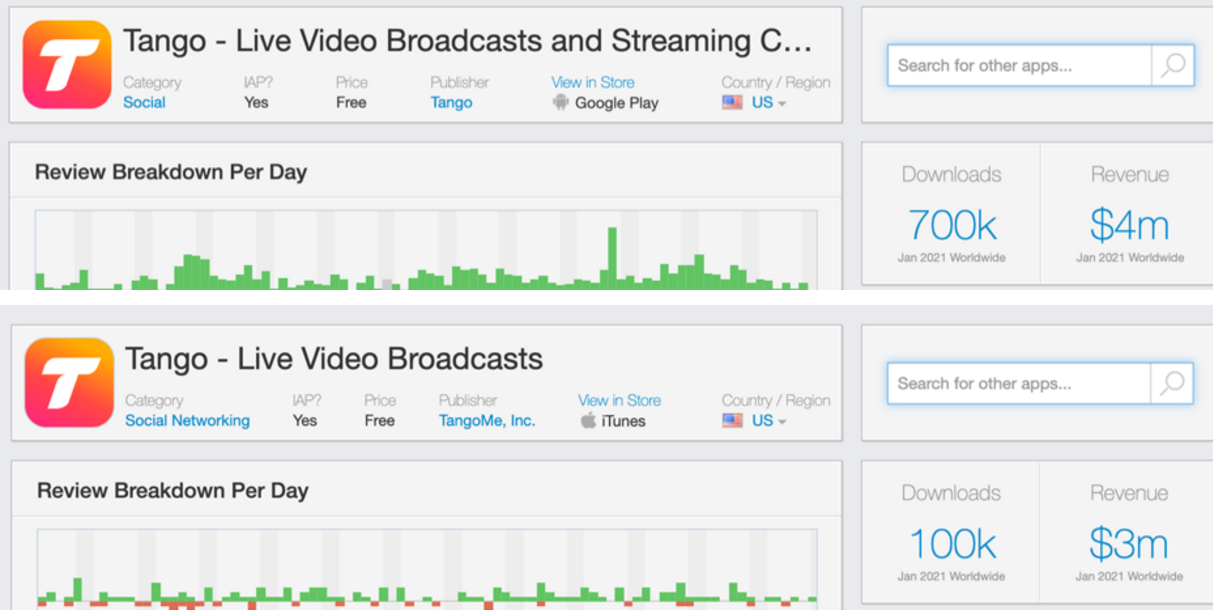This screenshot has width=1213, height=611.
Task: Open the Social Networking category link
Action: click(x=187, y=420)
